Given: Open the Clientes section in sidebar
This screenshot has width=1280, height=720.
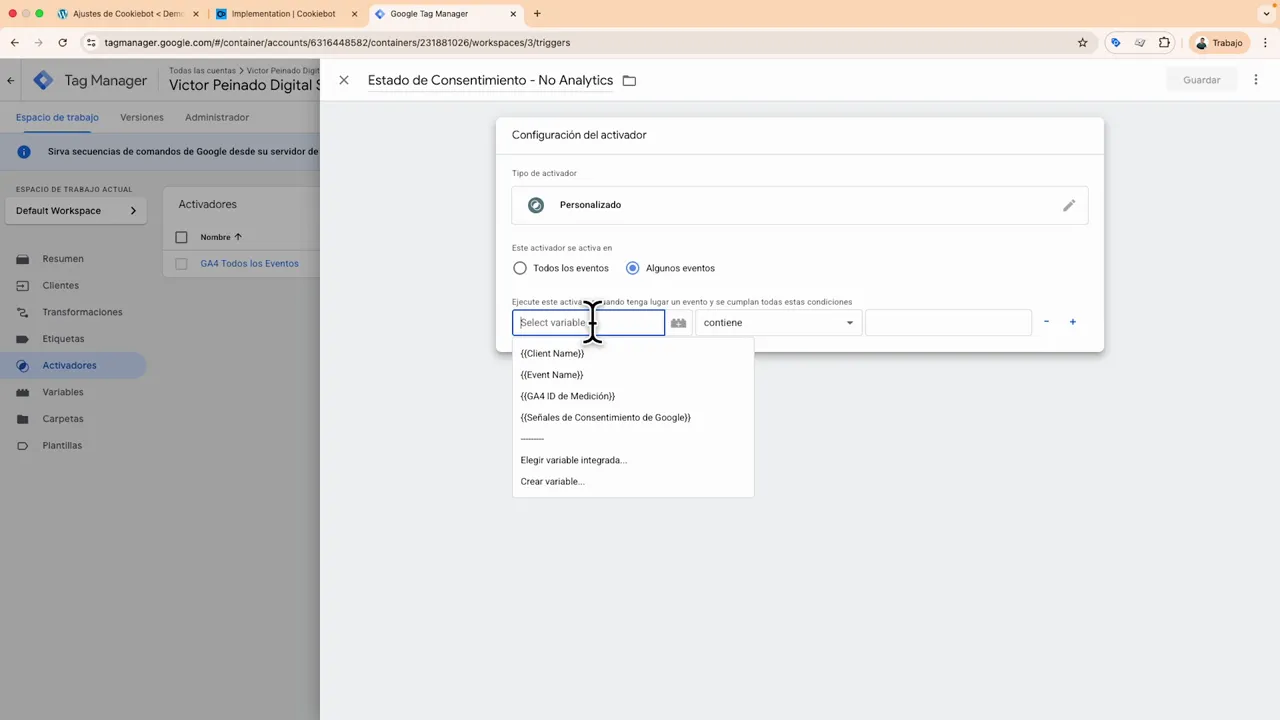Looking at the screenshot, I should [x=60, y=285].
